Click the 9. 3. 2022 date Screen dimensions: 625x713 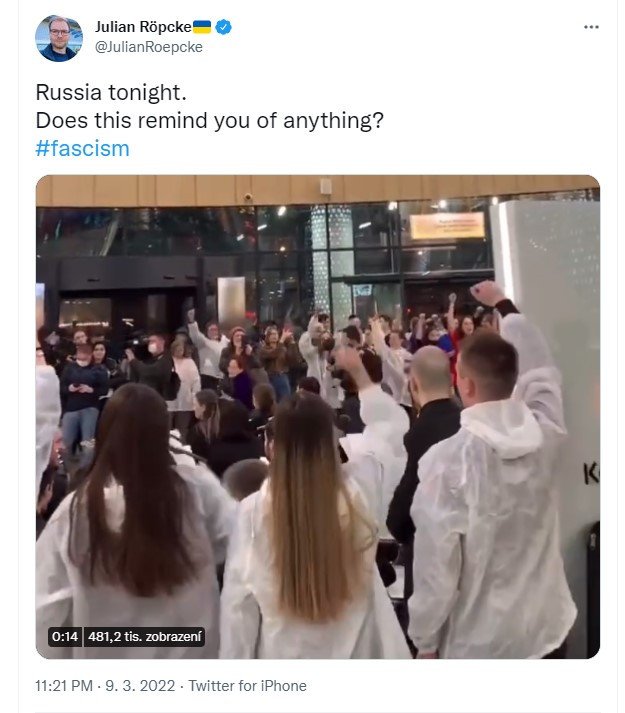[140, 686]
